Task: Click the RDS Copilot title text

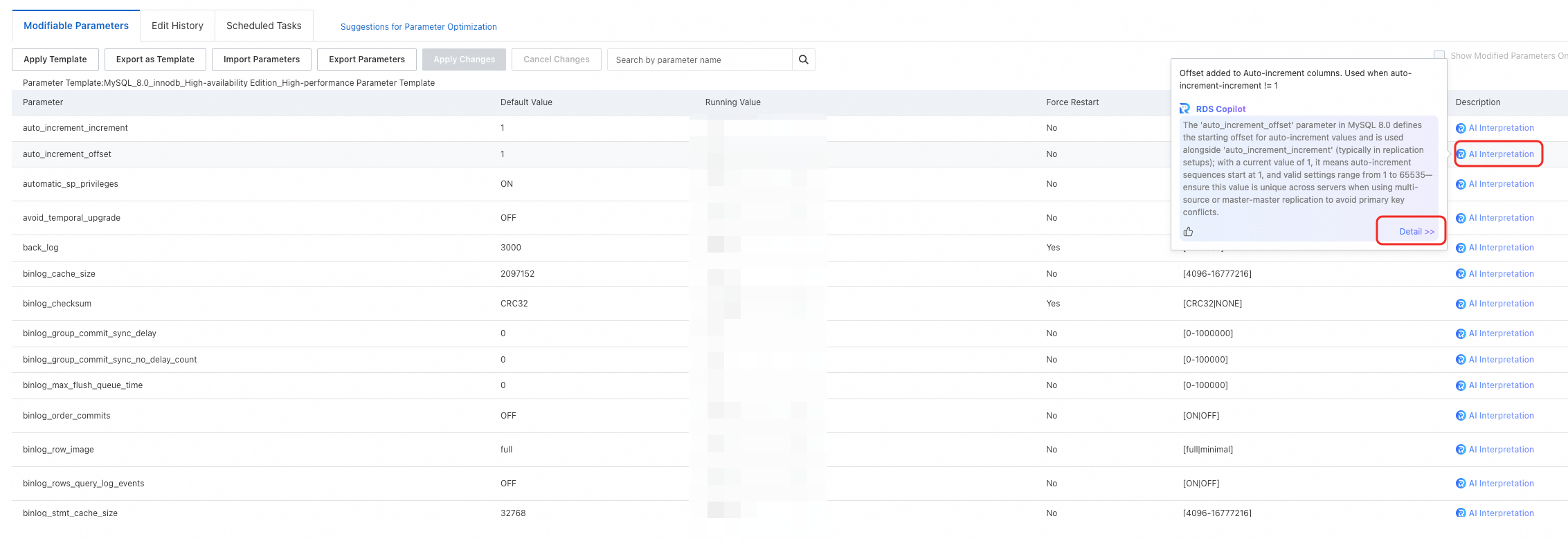Action: (1220, 109)
